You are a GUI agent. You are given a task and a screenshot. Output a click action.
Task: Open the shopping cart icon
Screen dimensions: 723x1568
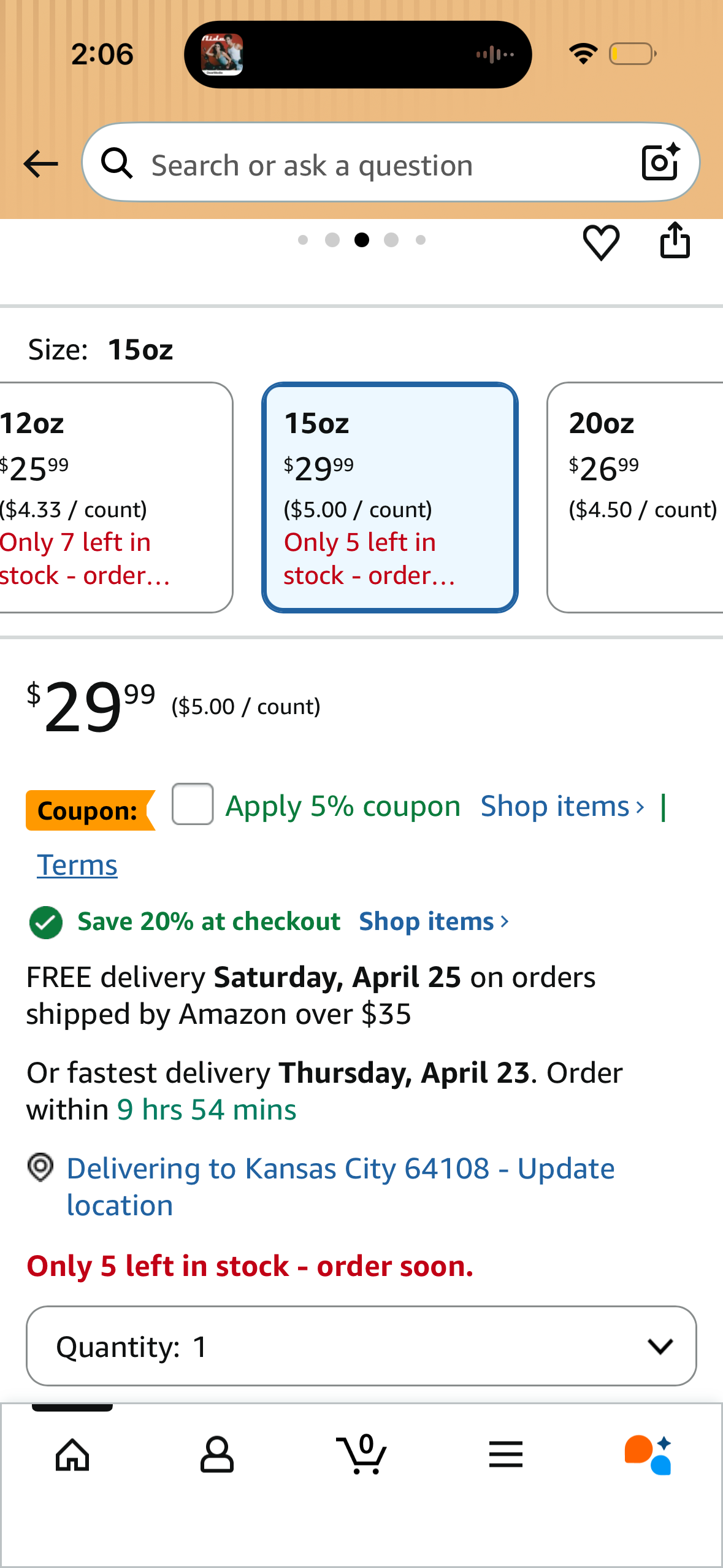[x=362, y=1454]
